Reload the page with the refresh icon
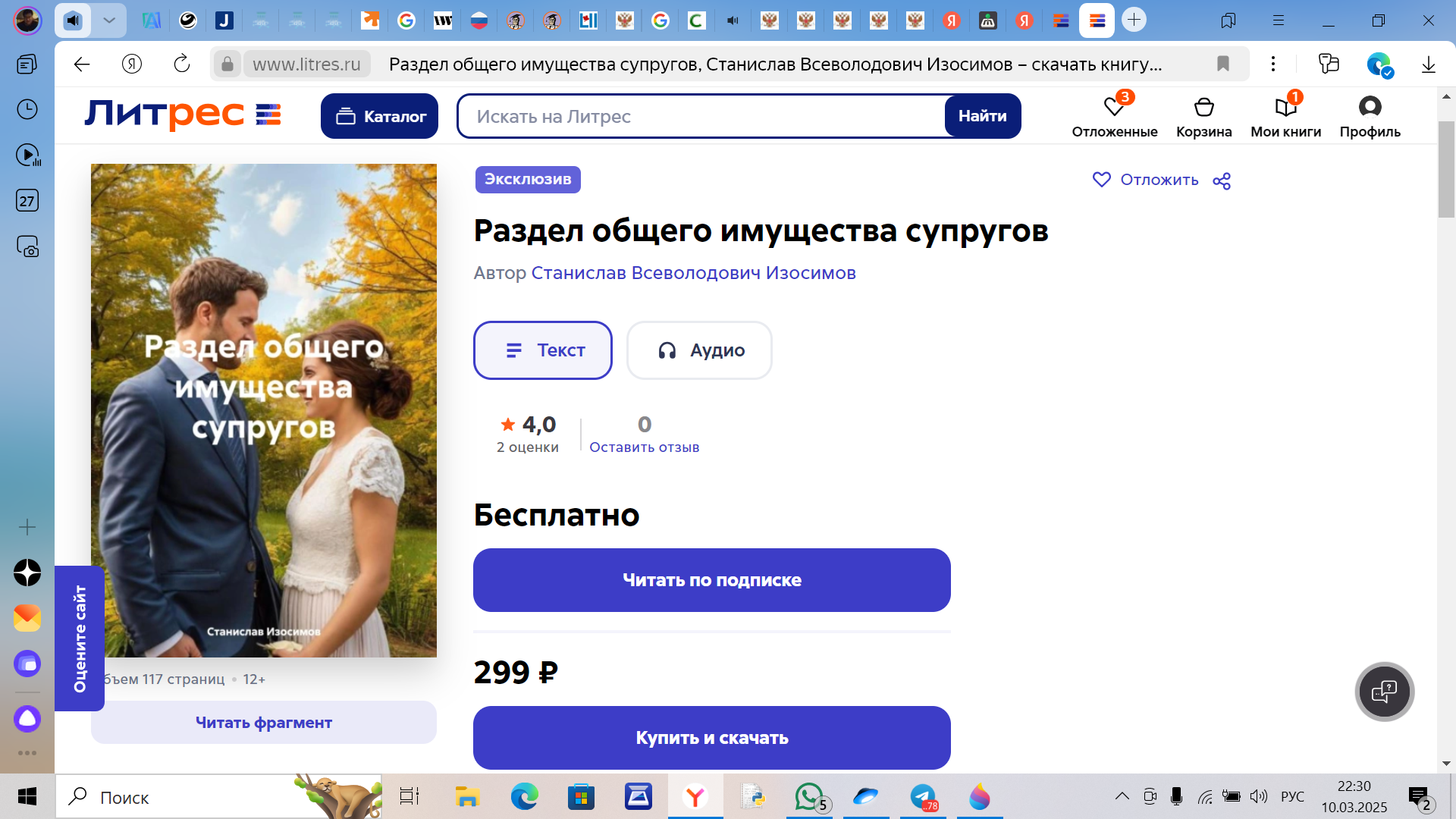Screen dimensions: 1456x819 (x=182, y=64)
